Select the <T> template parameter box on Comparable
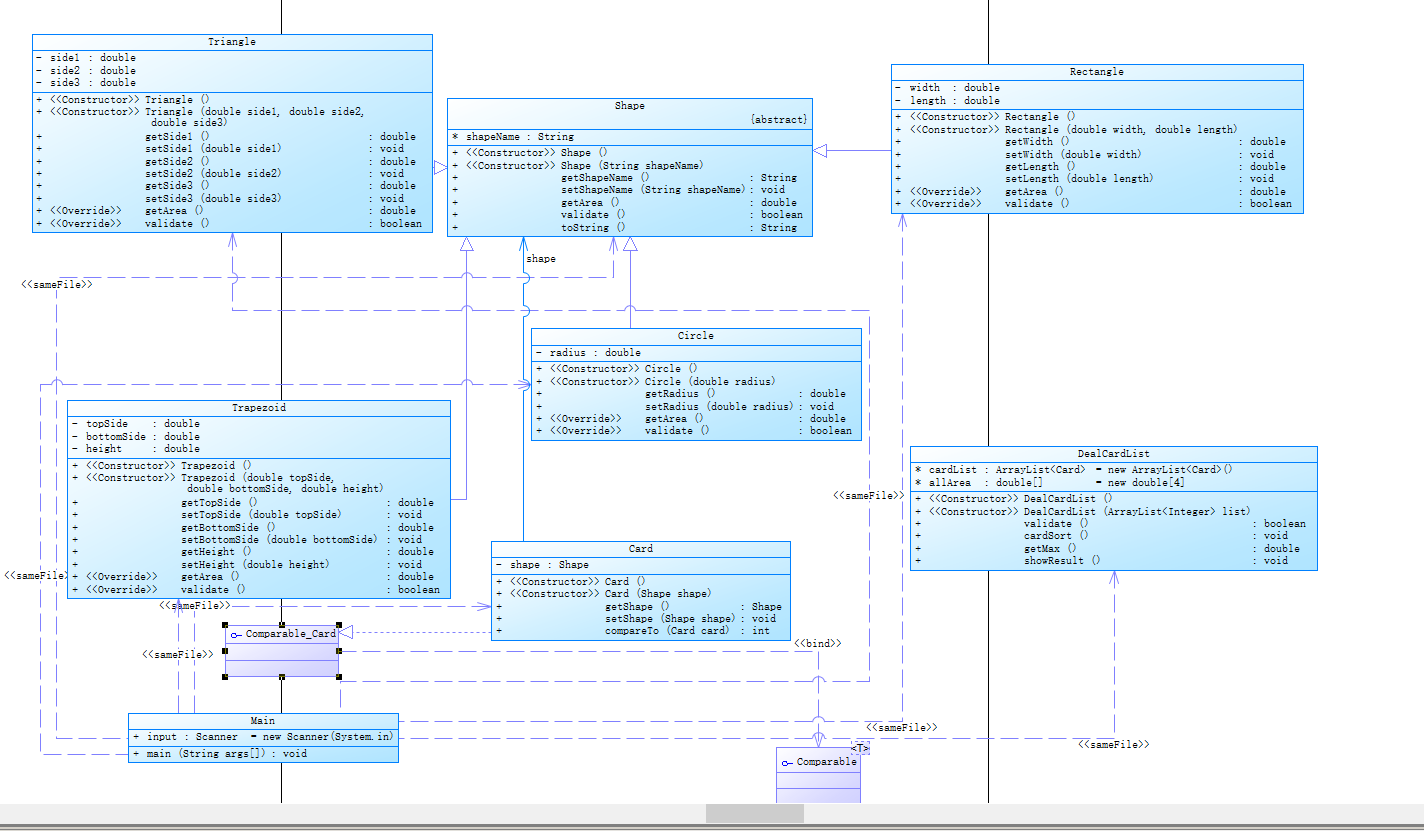The width and height of the screenshot is (1424, 831). click(860, 748)
